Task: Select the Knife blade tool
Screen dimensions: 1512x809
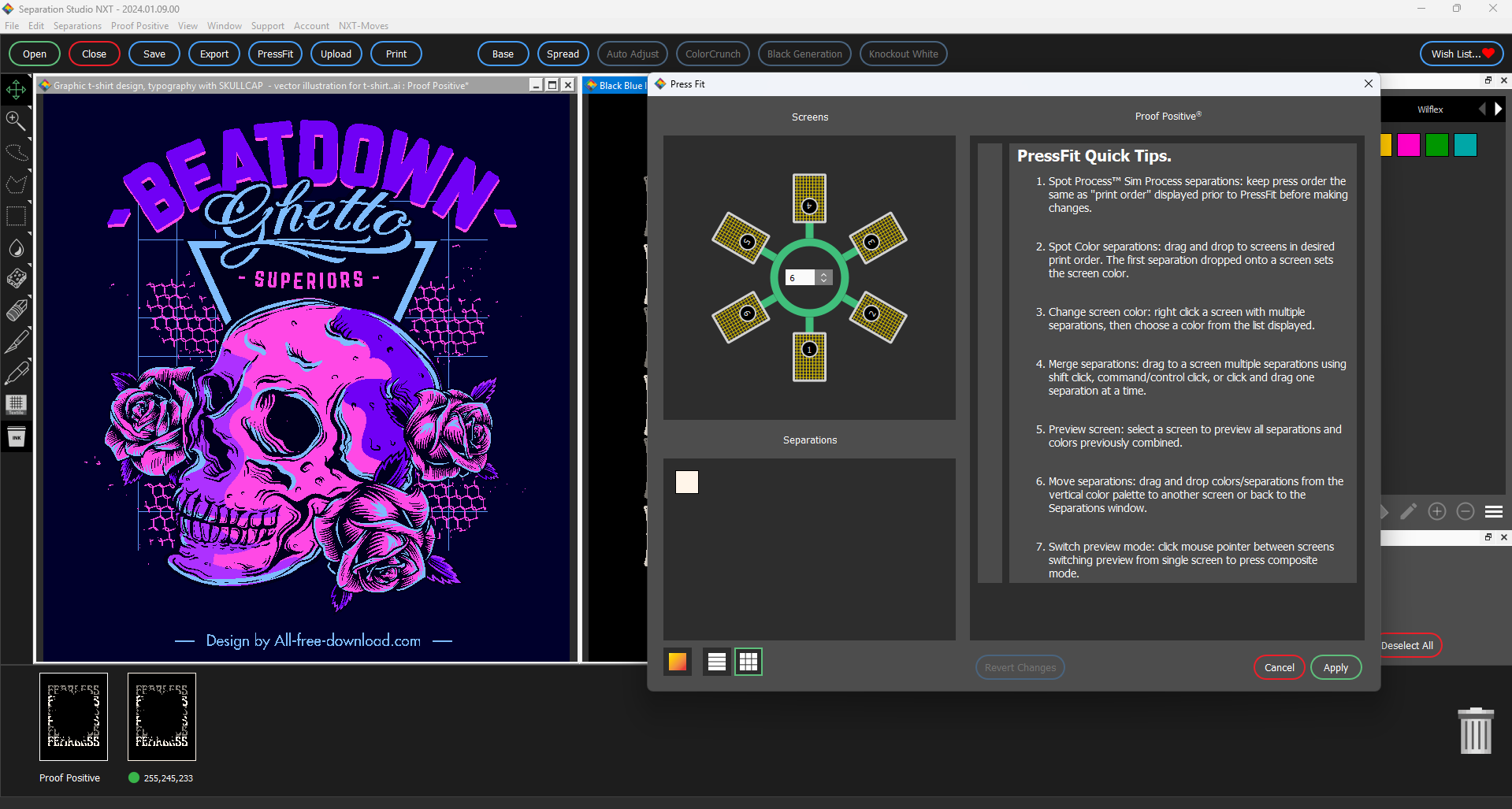Action: (x=16, y=342)
